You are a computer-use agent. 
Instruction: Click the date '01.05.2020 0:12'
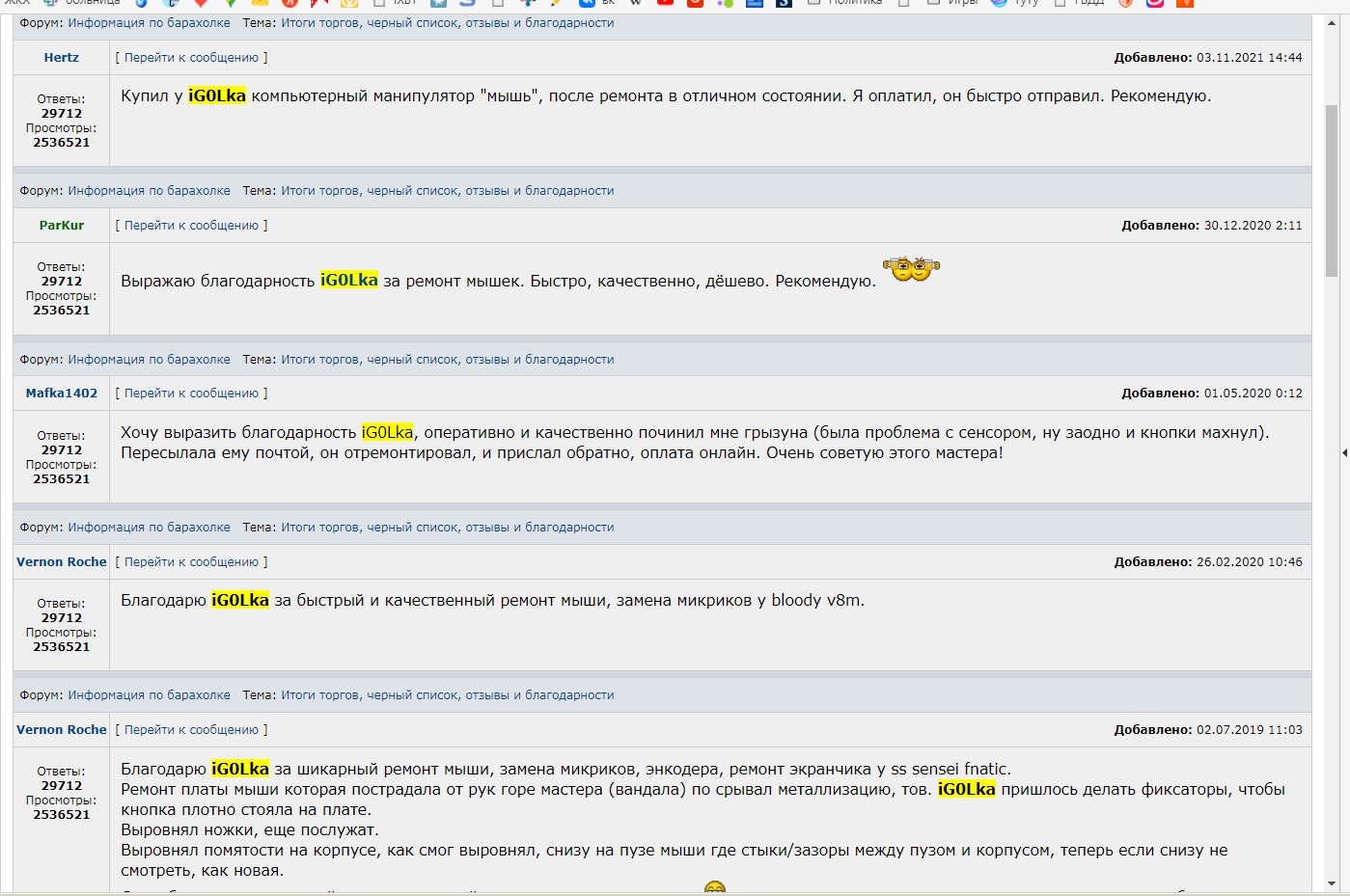coord(1254,394)
